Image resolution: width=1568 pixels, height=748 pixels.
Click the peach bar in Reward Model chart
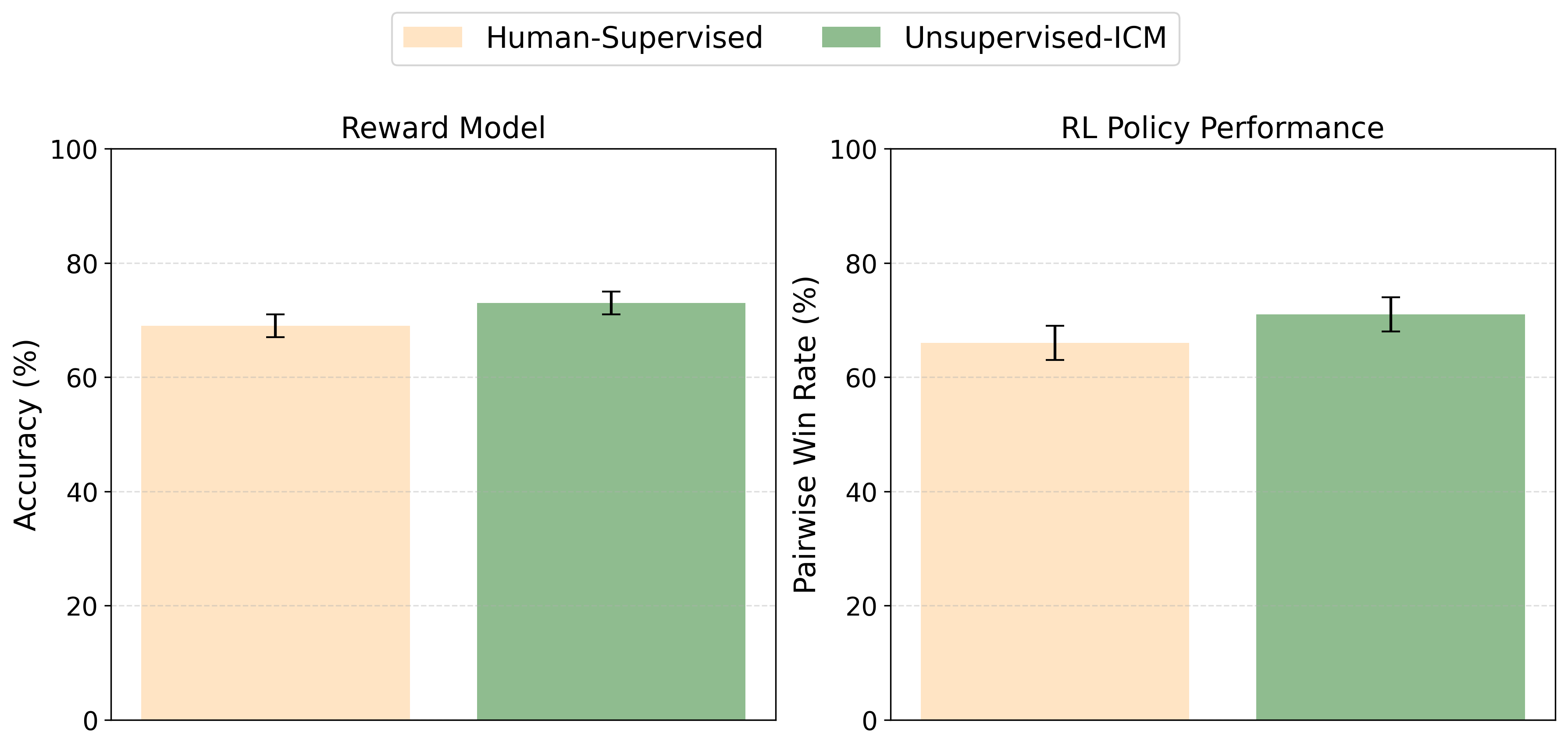pos(275,524)
